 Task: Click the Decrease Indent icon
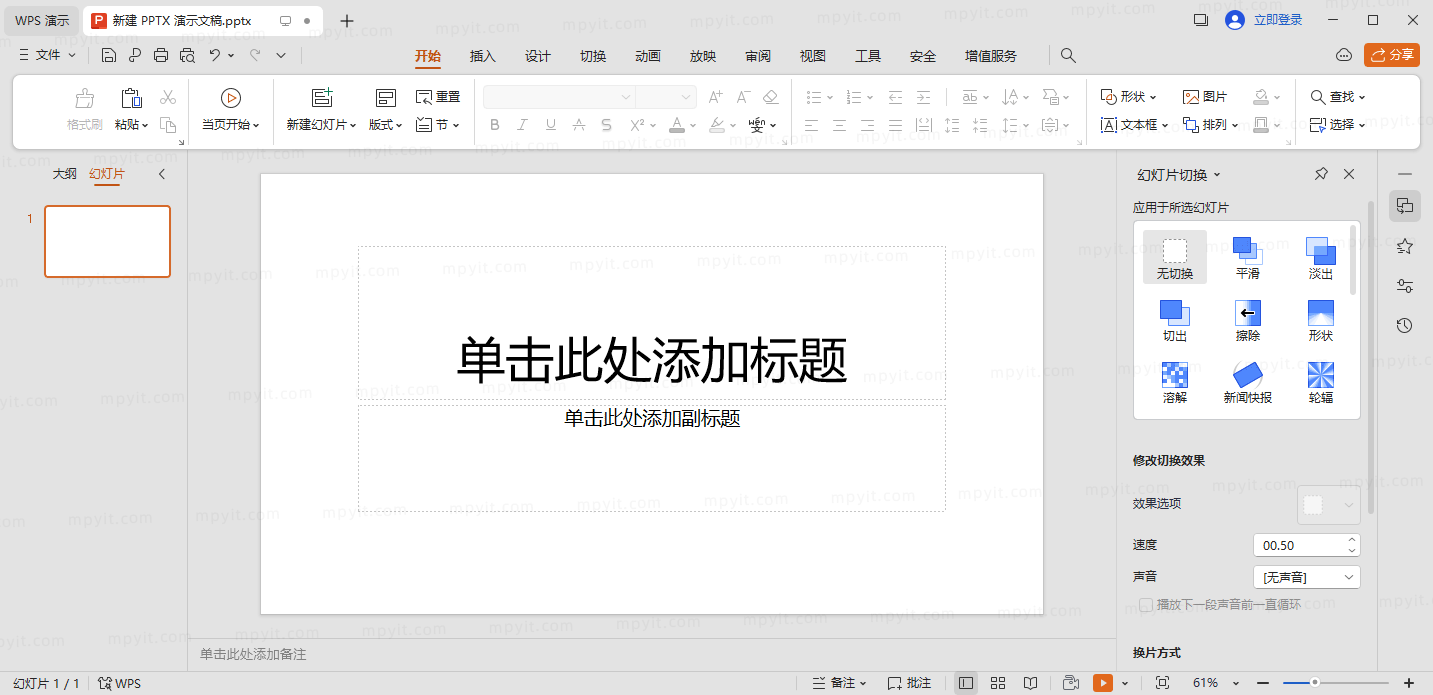(x=895, y=97)
